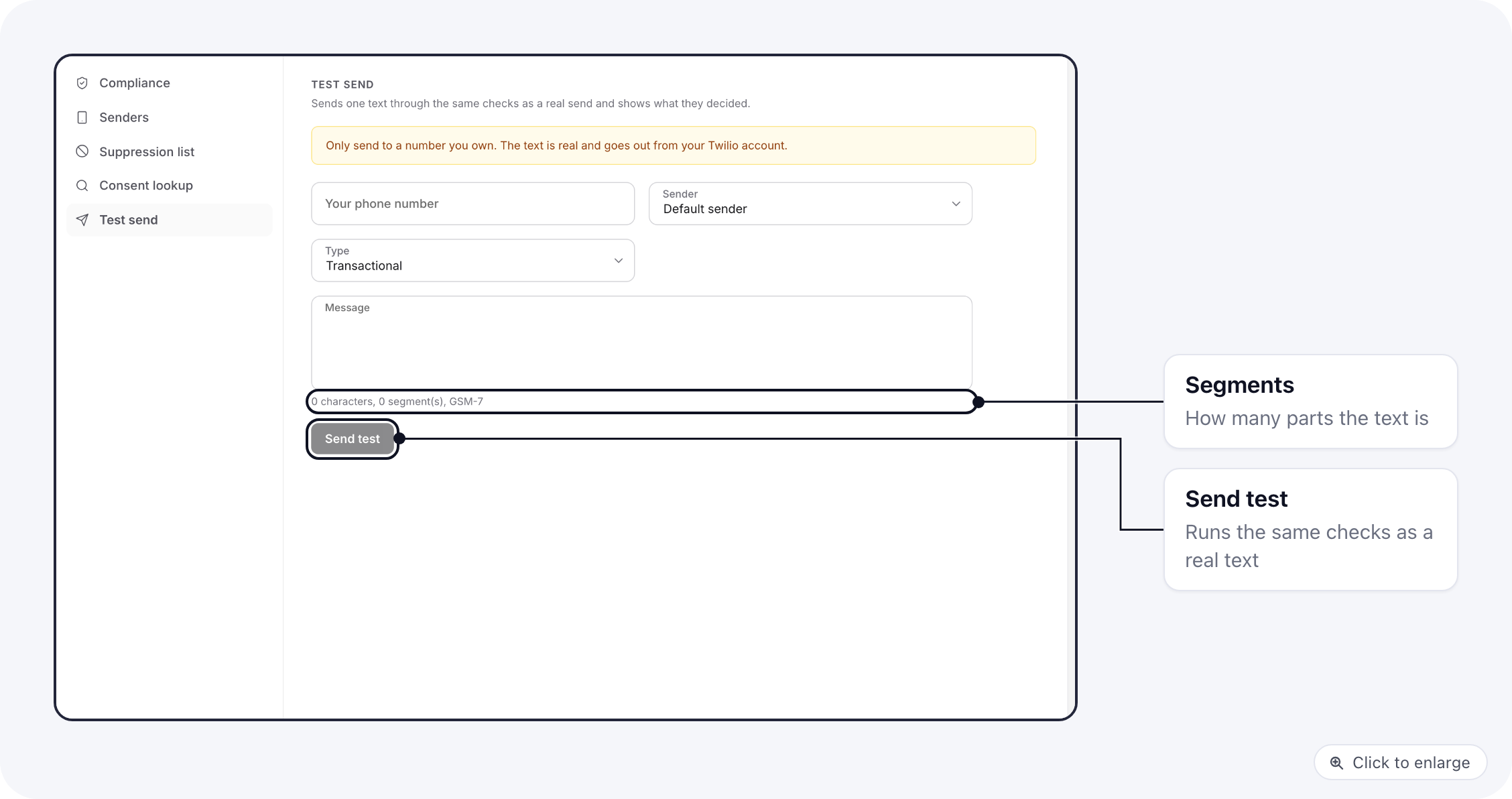This screenshot has width=1512, height=799.
Task: Click the Sender dropdown chevron arrow
Action: click(956, 204)
